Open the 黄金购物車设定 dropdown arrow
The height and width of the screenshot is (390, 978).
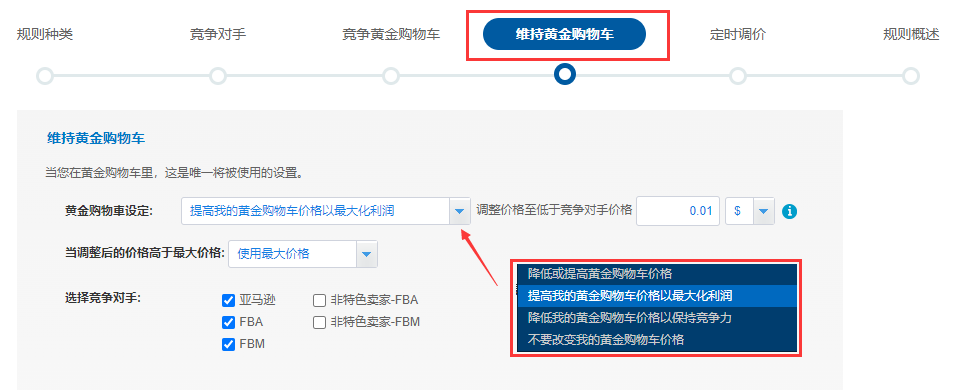[460, 212]
